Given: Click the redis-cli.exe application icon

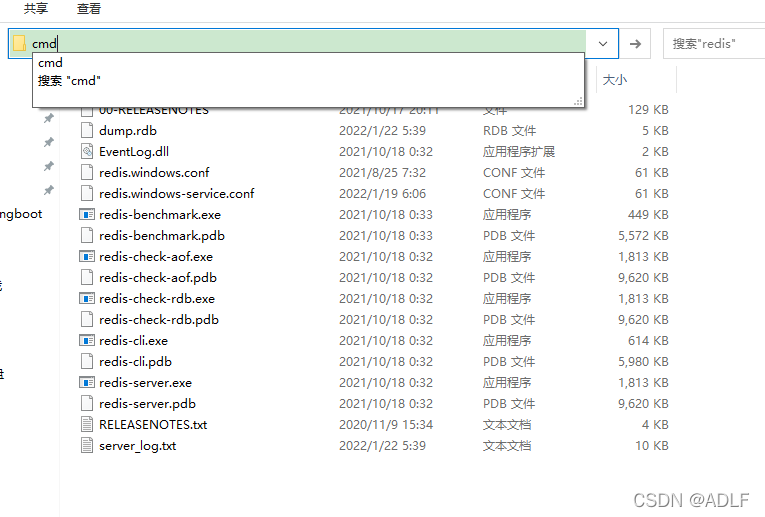Looking at the screenshot, I should 87,340.
